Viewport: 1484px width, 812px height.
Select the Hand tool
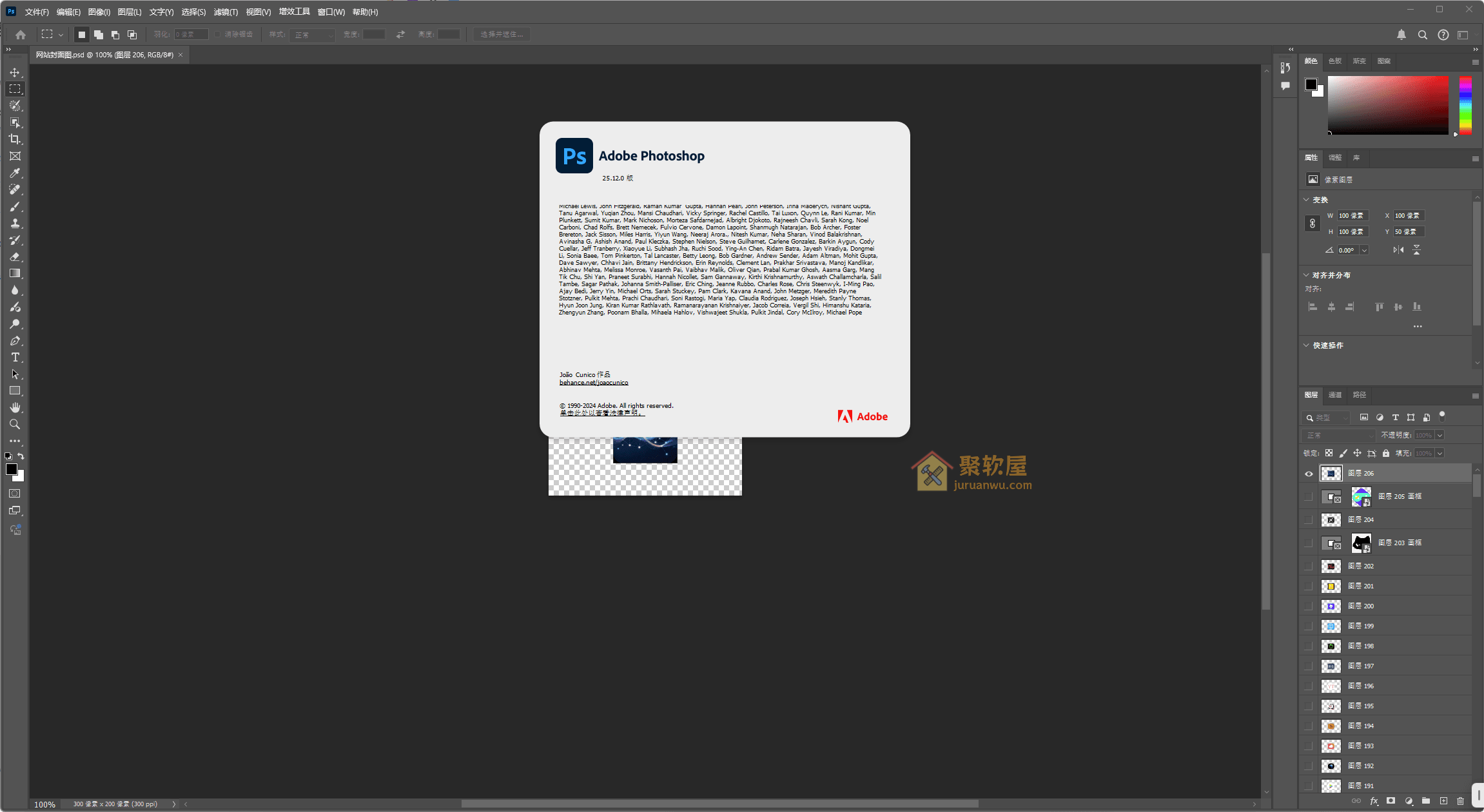(14, 407)
